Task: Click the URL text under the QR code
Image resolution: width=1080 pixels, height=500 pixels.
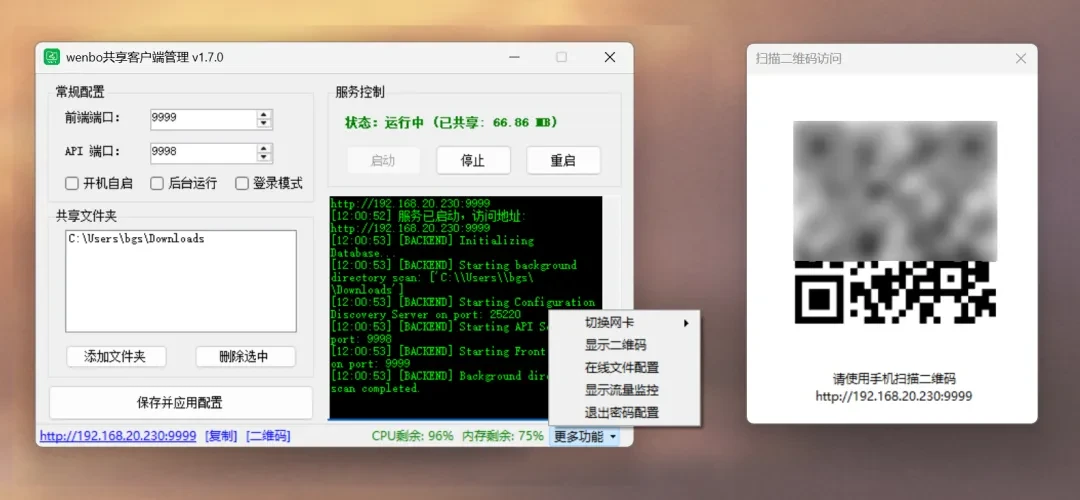Action: (894, 396)
